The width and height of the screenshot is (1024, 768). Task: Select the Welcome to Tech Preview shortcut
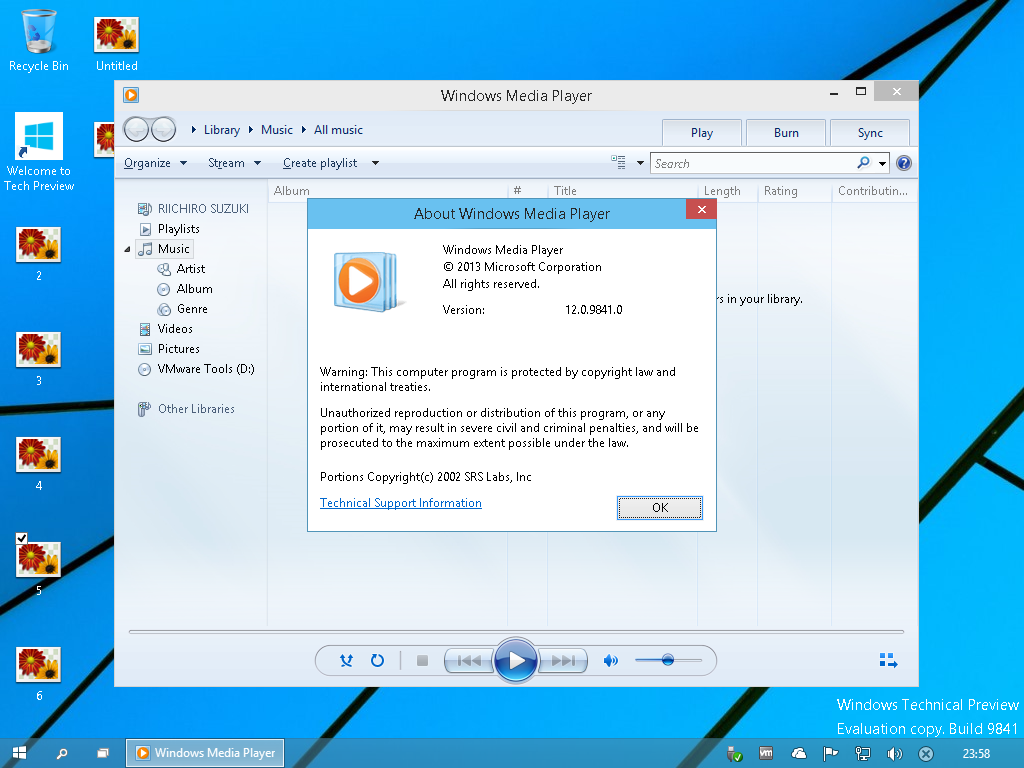tap(39, 153)
